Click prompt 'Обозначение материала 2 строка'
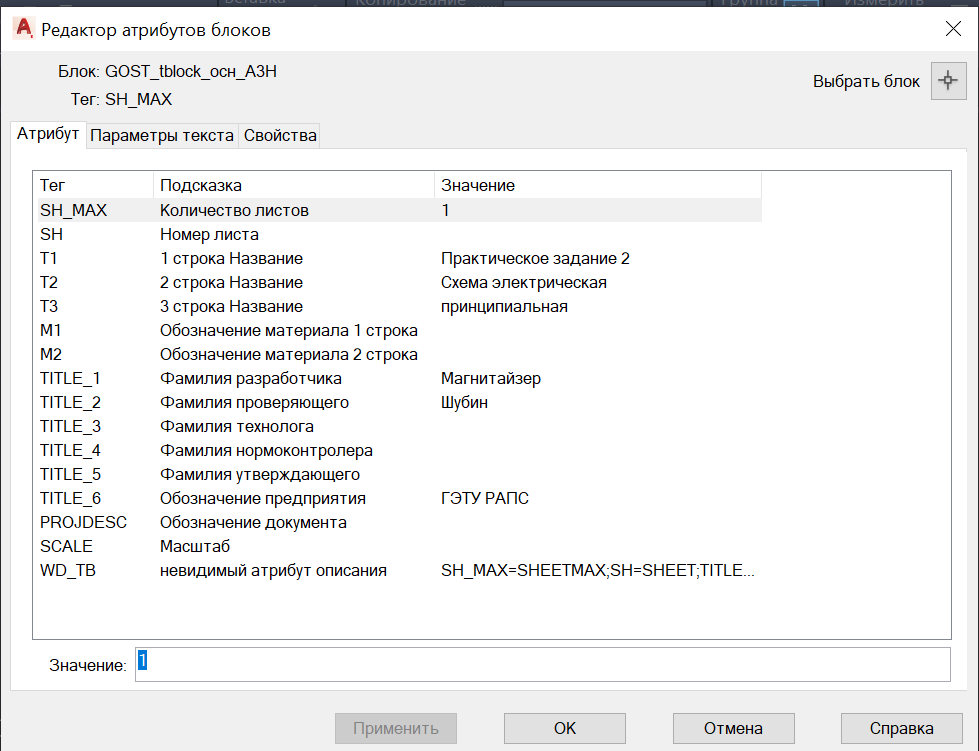 click(x=288, y=355)
